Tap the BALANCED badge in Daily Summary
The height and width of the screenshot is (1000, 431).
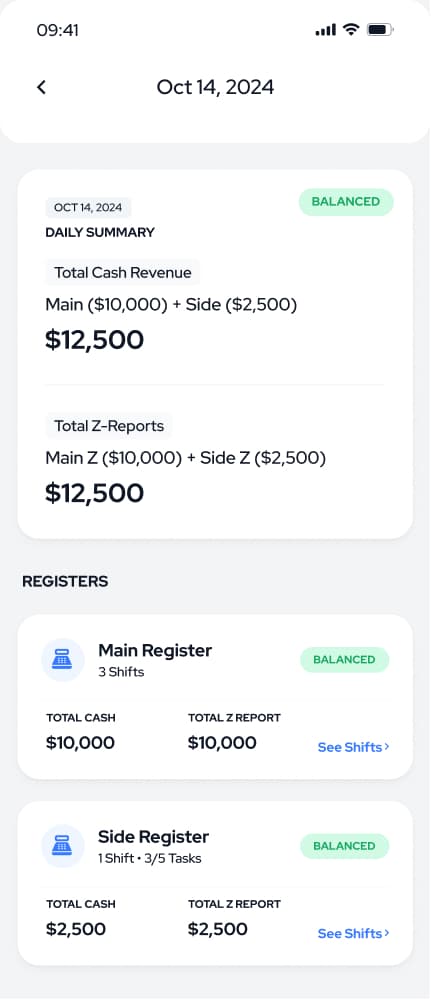pyautogui.click(x=346, y=202)
